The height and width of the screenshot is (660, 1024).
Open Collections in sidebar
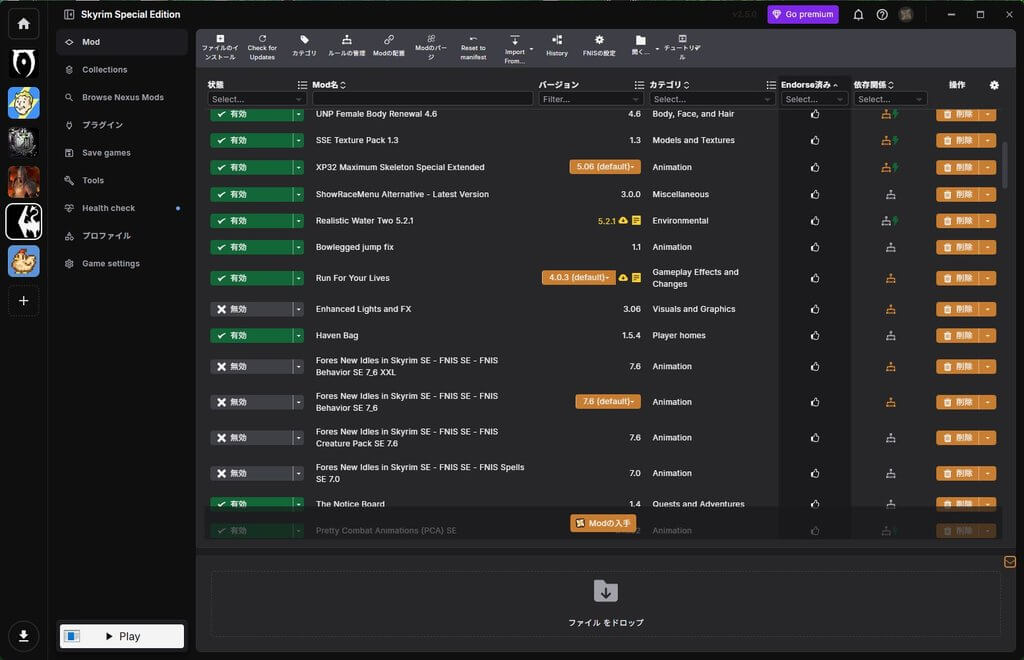[x=121, y=70]
